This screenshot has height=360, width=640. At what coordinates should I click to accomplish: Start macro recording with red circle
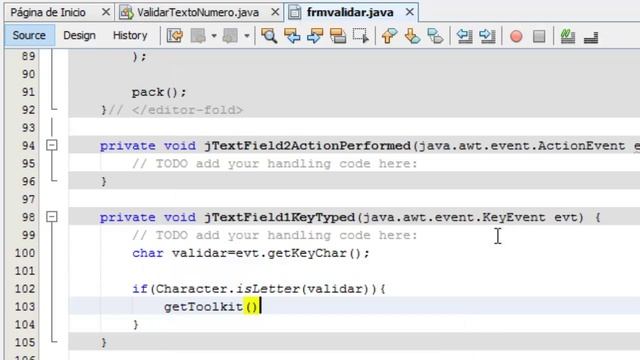click(516, 36)
